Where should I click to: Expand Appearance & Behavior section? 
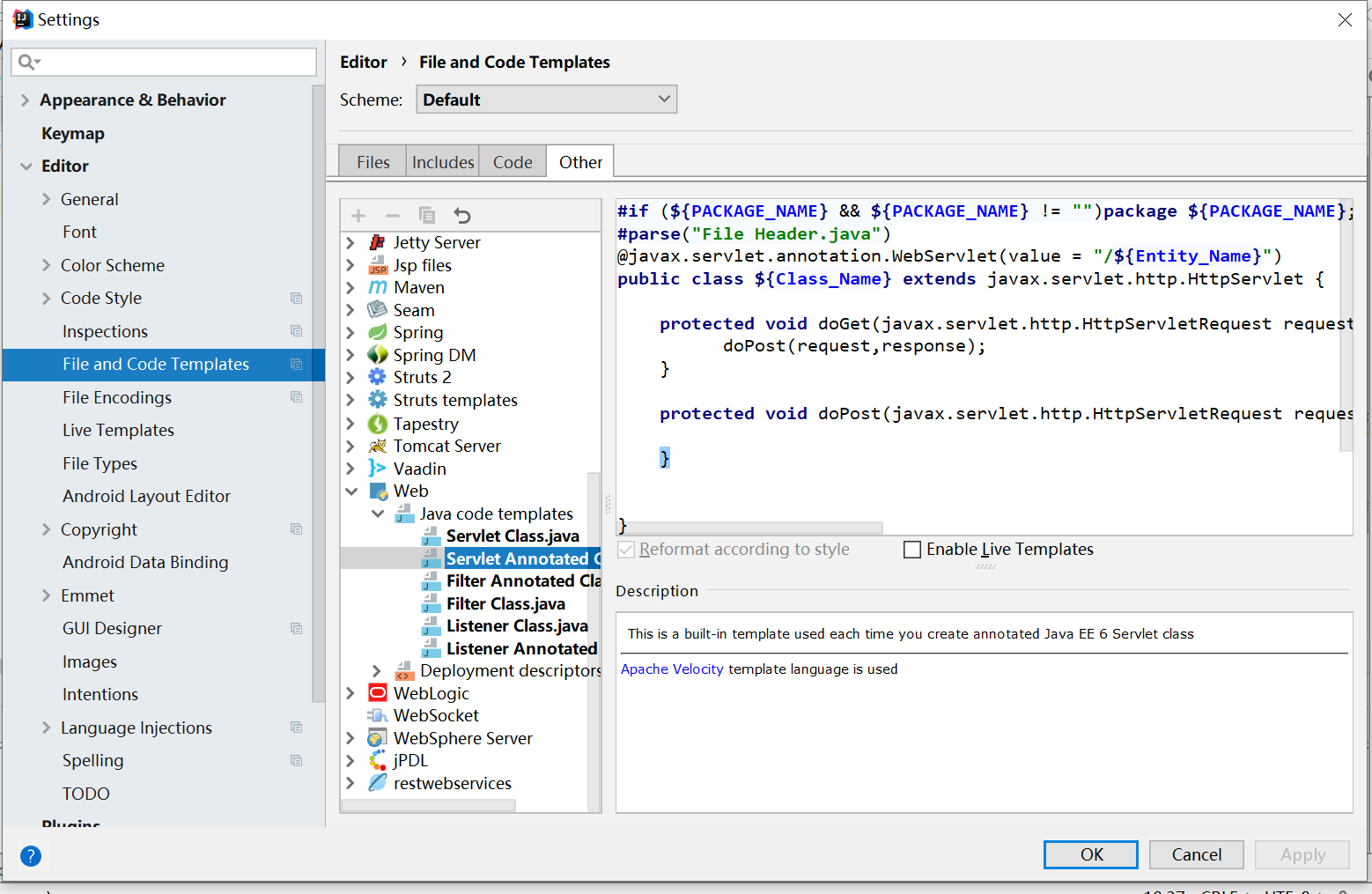click(x=25, y=100)
